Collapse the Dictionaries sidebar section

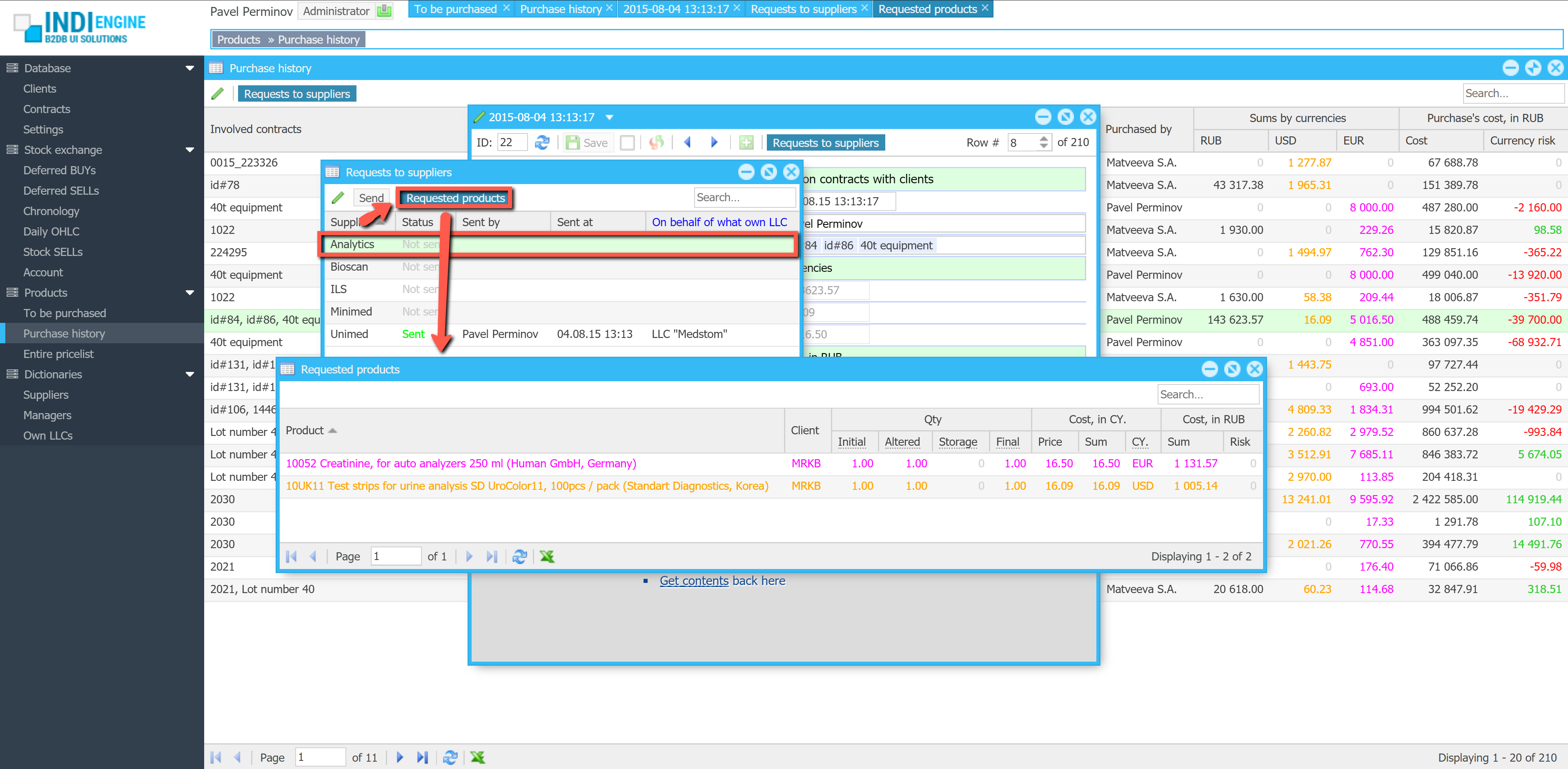190,374
